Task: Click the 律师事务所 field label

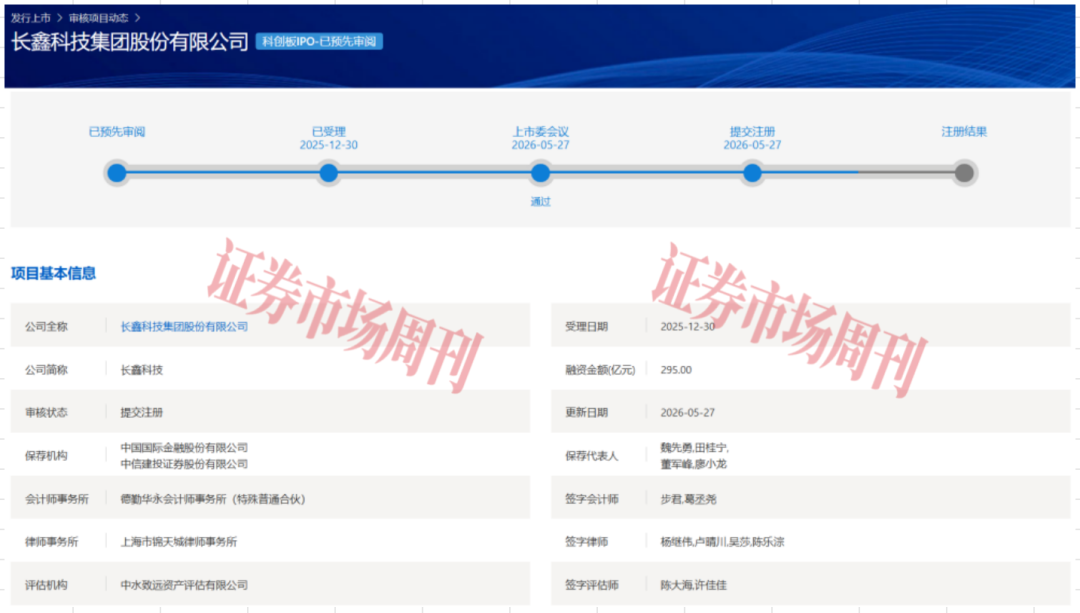Action: tap(52, 542)
